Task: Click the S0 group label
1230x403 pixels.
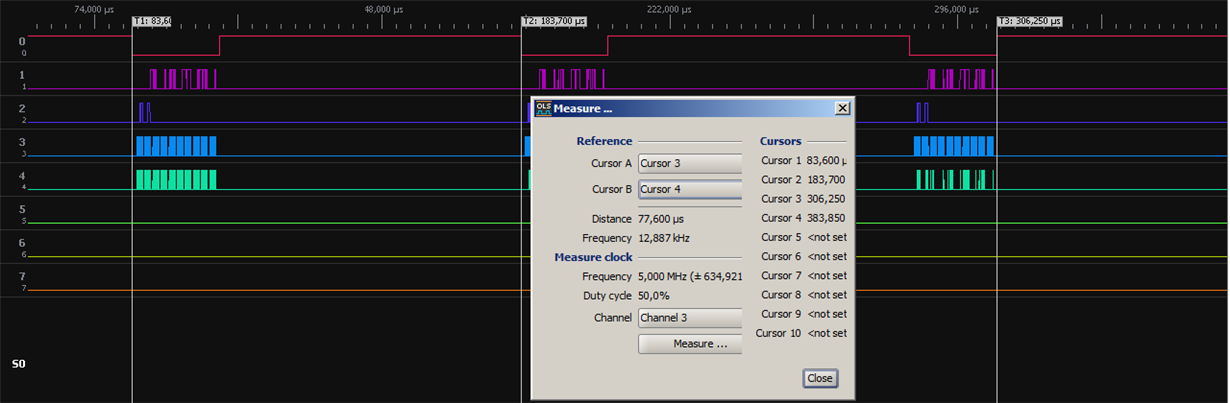Action: click(x=19, y=364)
